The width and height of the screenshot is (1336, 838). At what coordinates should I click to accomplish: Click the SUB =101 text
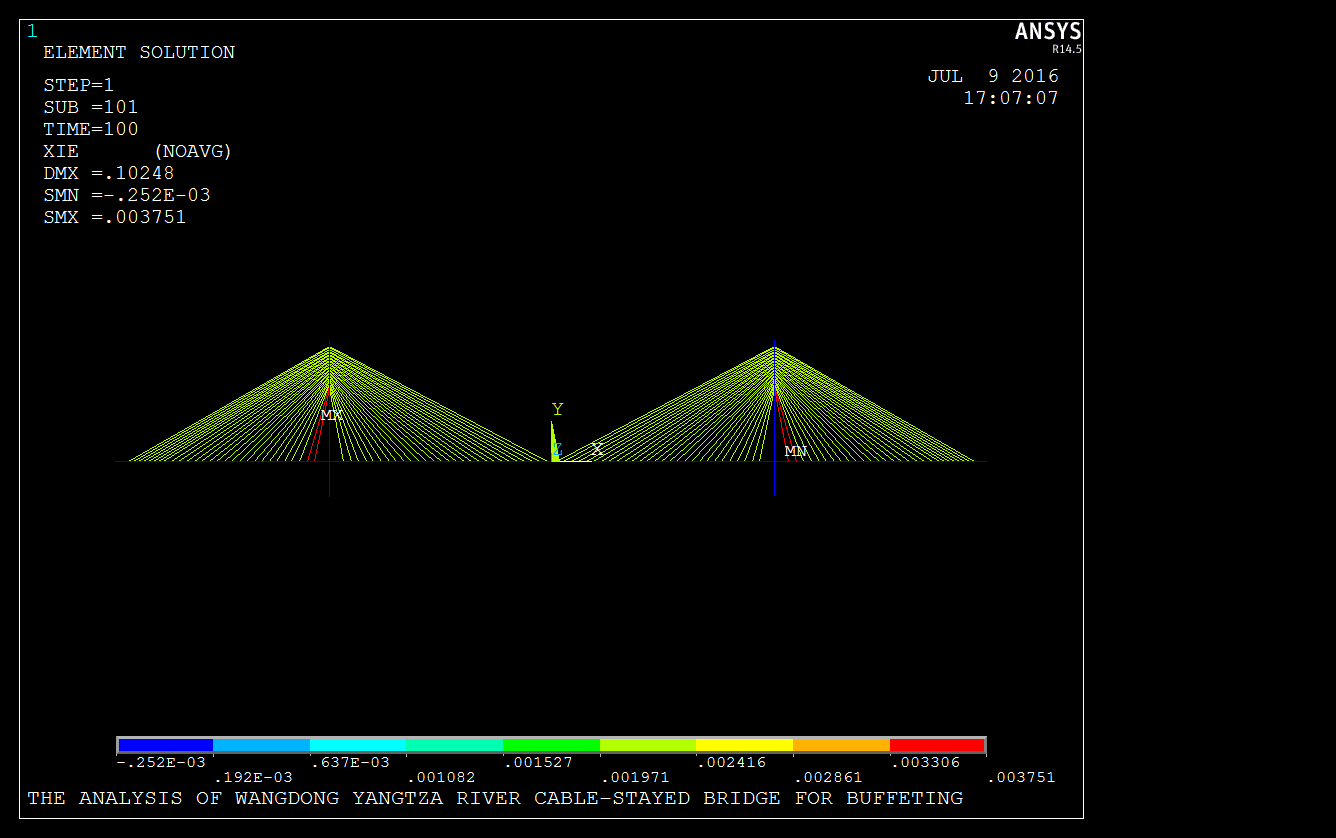(91, 107)
